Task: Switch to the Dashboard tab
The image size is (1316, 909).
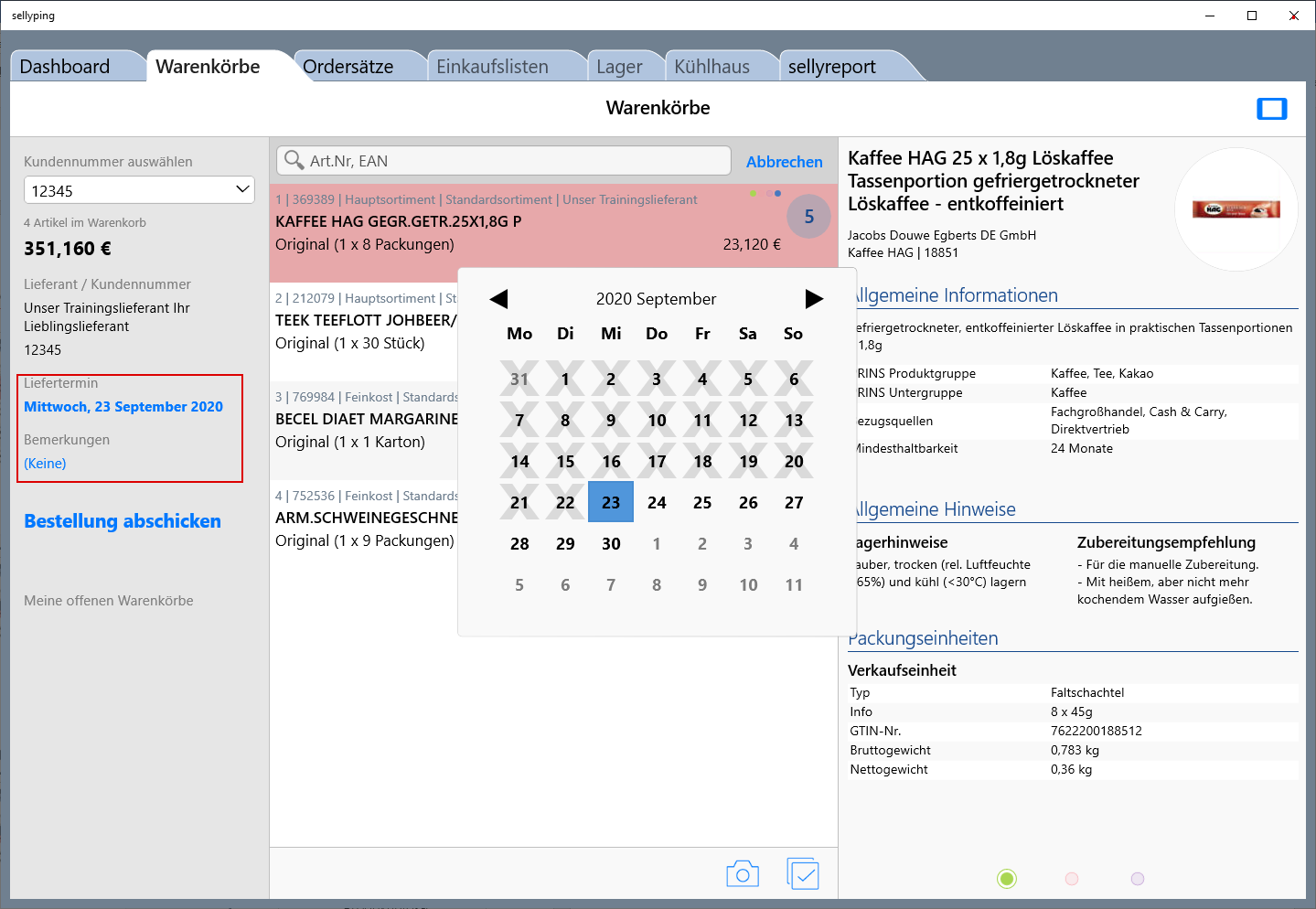Action: 65,67
